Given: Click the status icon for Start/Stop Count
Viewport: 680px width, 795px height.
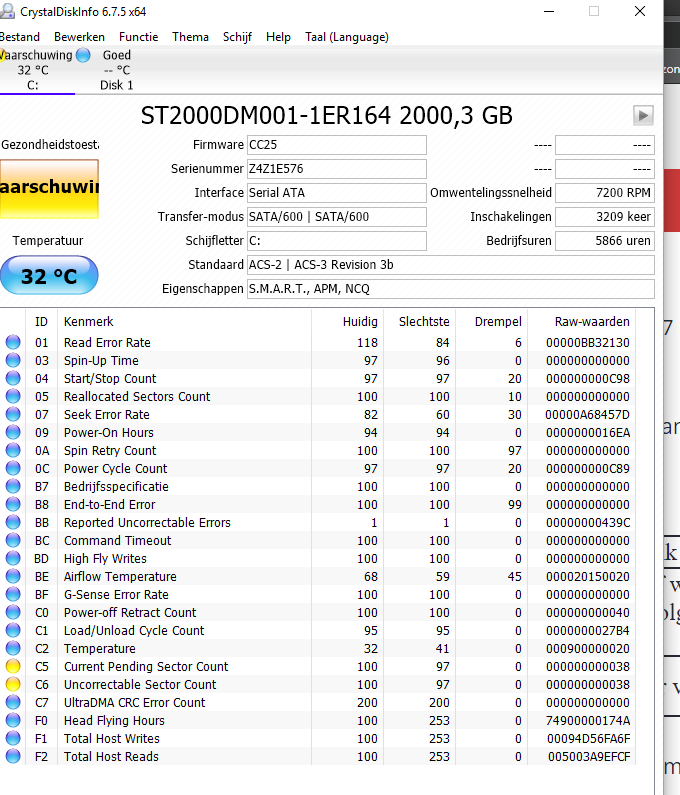Looking at the screenshot, I should click(x=13, y=378).
